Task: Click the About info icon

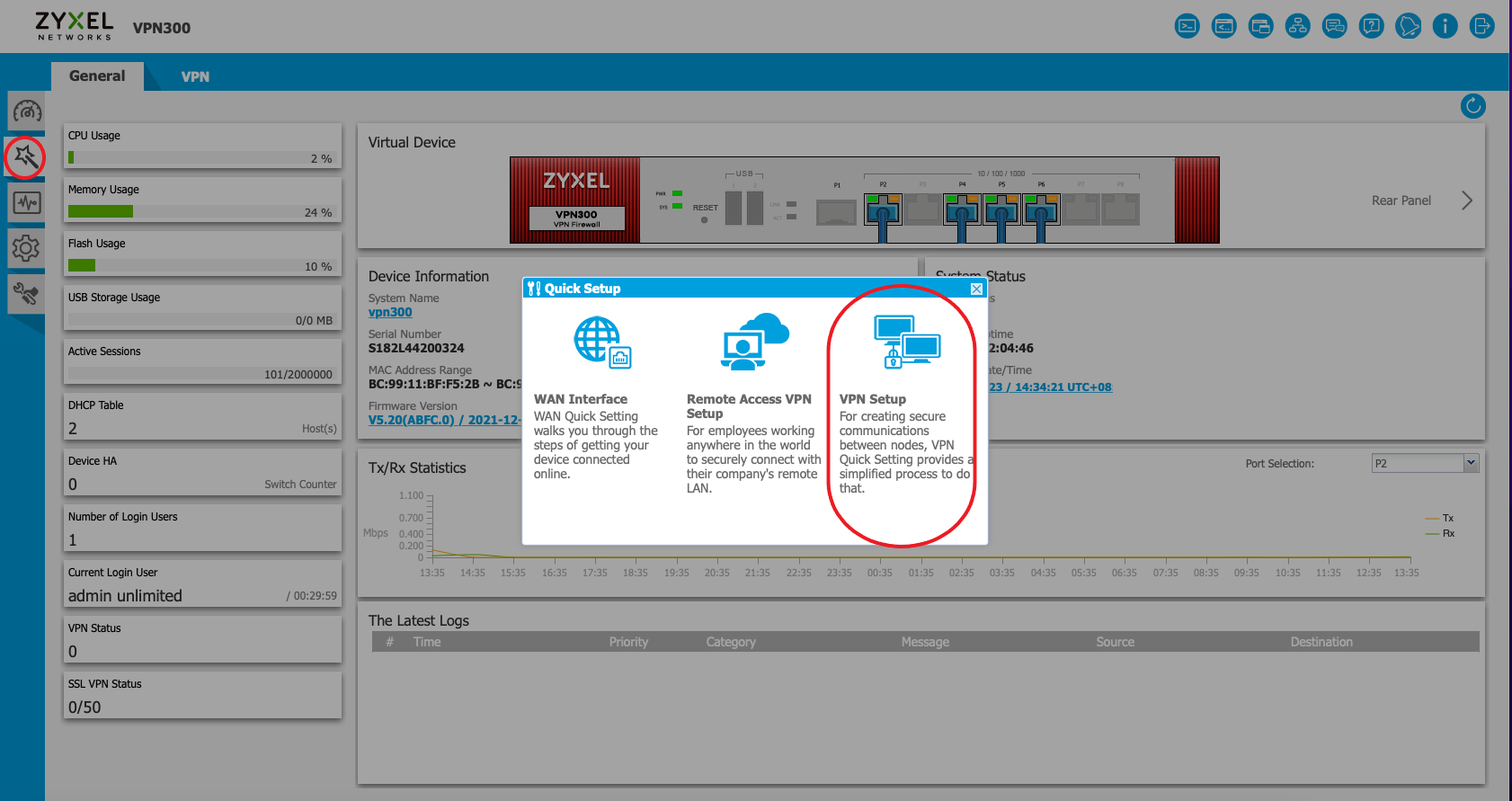Action: [x=1445, y=26]
